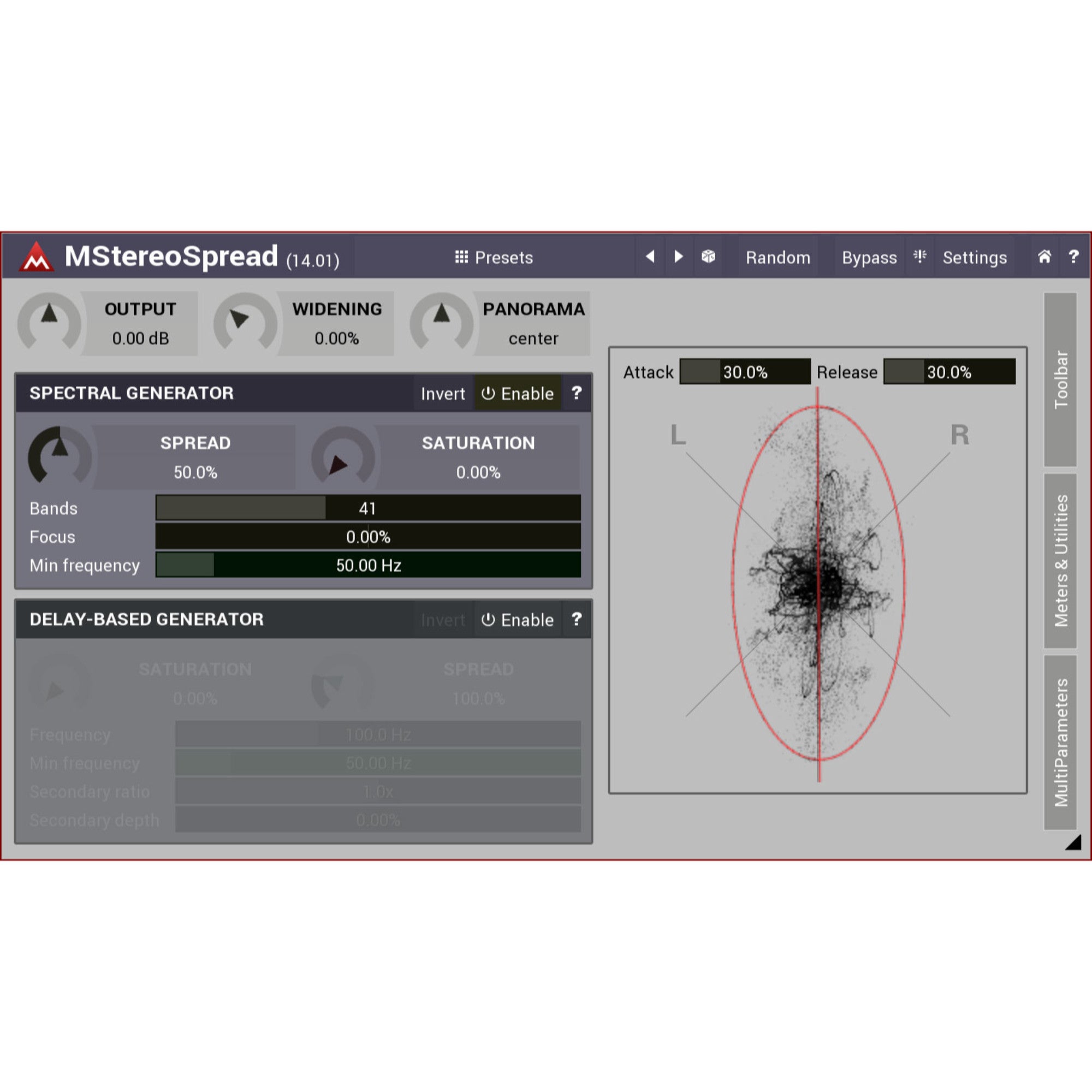Click the channel mode icon beside Settings
Screen dimensions: 1092x1092
pyautogui.click(x=919, y=257)
